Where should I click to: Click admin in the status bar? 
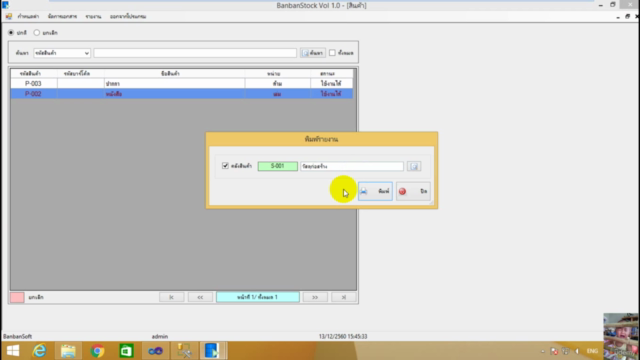coord(160,336)
